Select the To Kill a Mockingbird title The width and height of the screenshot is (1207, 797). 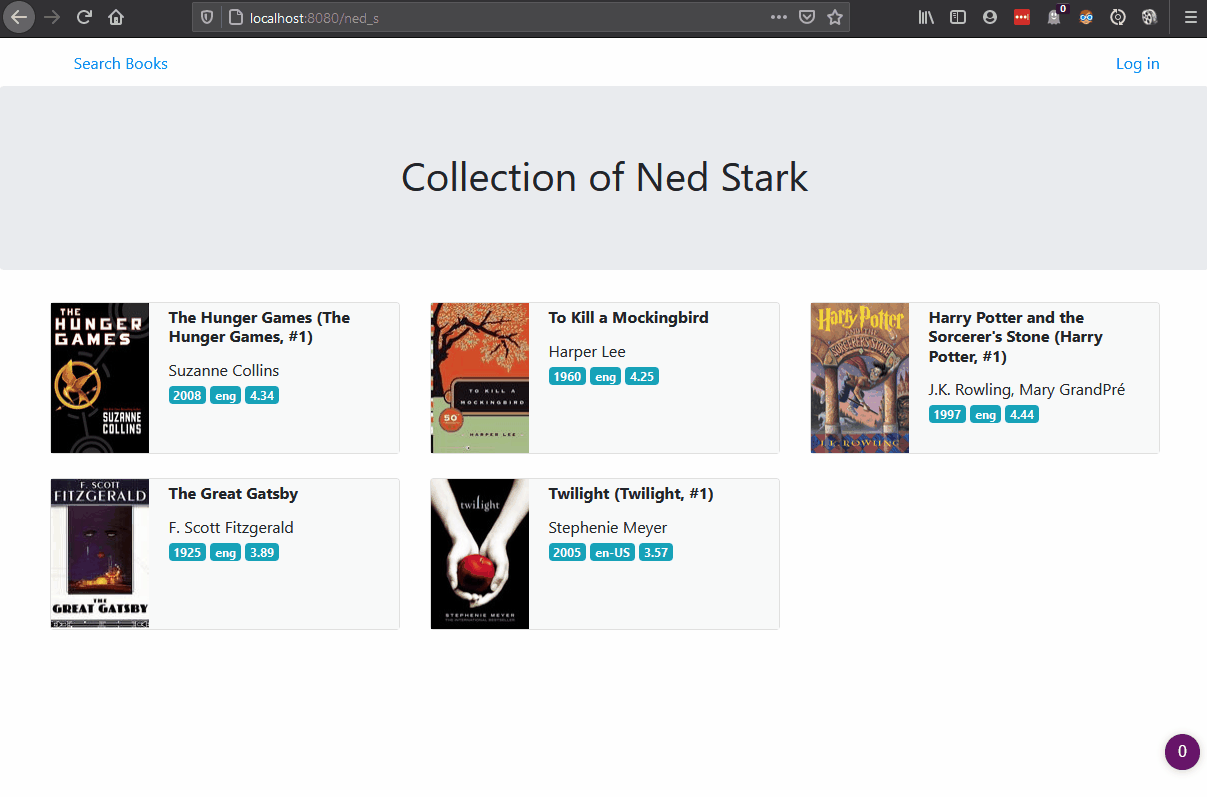(x=629, y=318)
